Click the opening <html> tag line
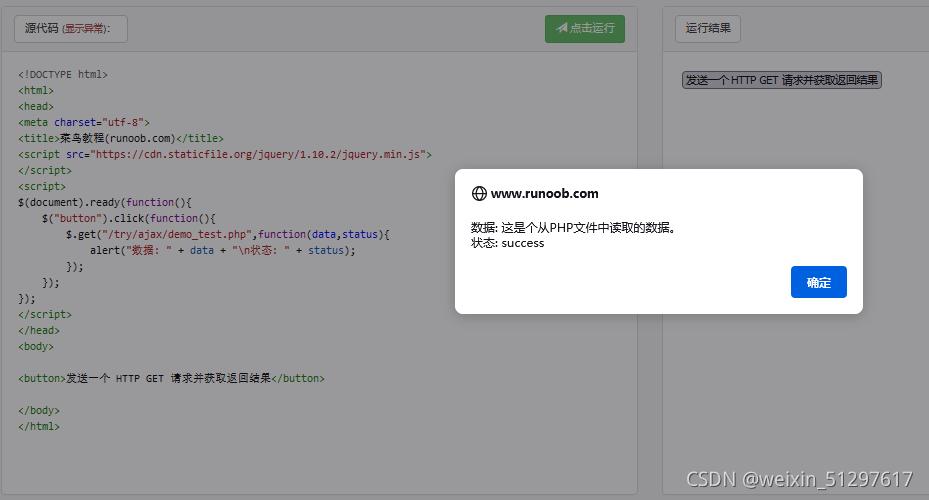929x500 pixels. tap(36, 90)
